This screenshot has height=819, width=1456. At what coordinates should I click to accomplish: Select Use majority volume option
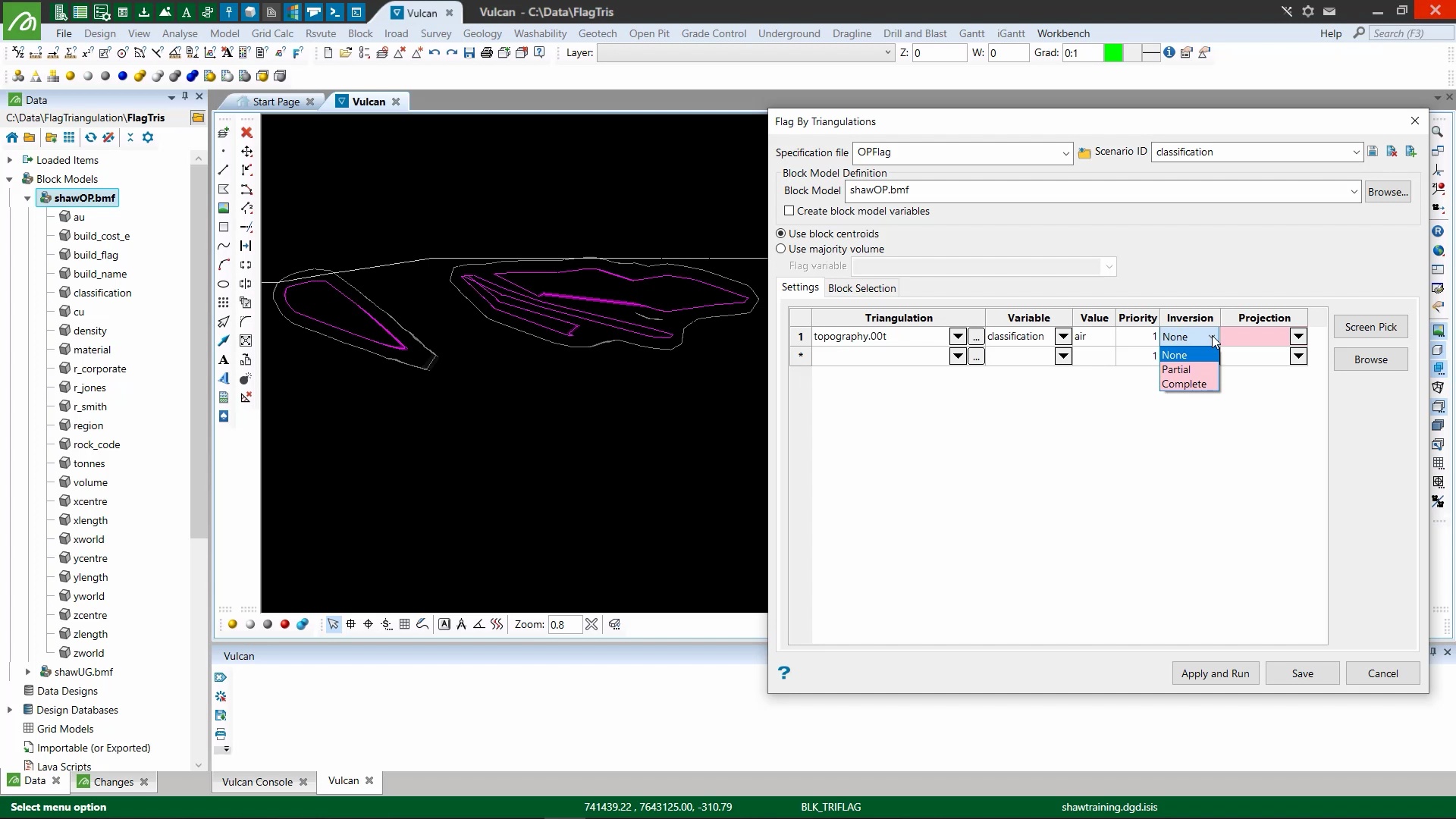tap(781, 249)
